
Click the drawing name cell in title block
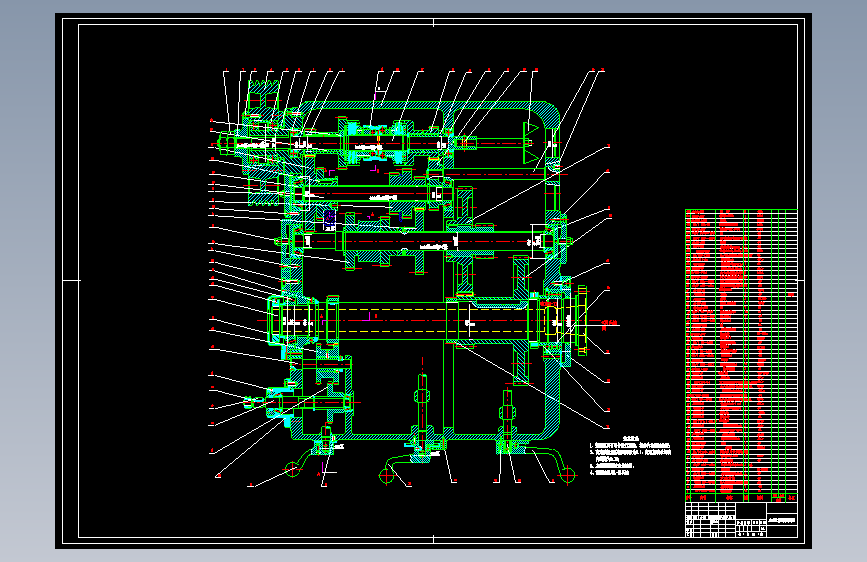[x=781, y=521]
